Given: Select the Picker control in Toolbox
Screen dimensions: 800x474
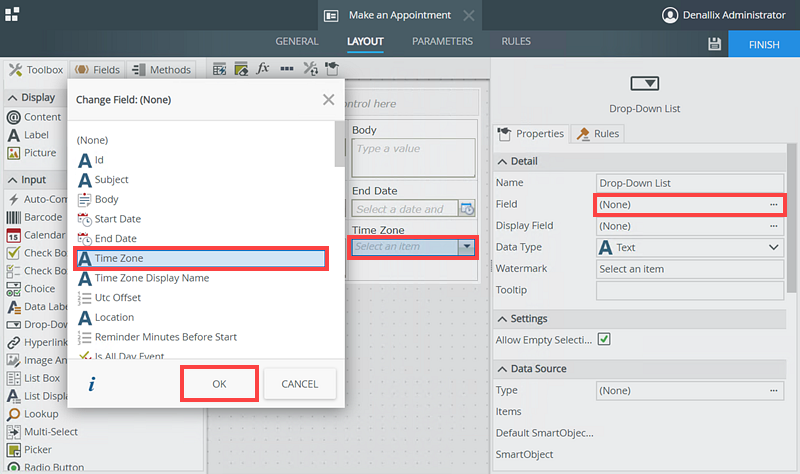Looking at the screenshot, I should tap(30, 450).
